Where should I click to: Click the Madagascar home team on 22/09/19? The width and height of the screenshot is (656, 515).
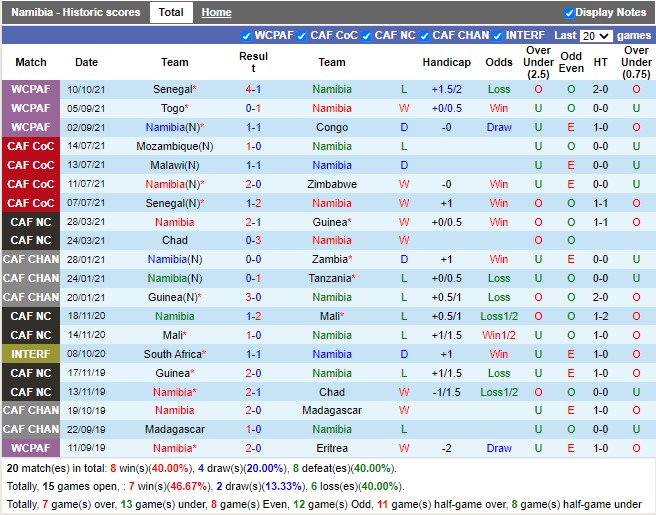pos(175,429)
